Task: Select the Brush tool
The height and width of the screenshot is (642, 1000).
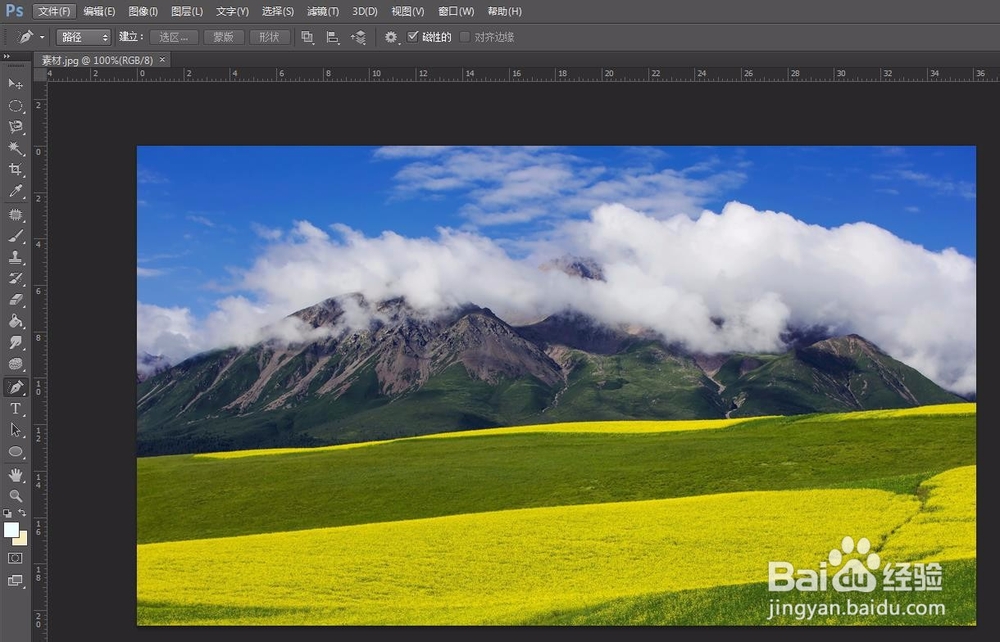Action: (x=15, y=236)
